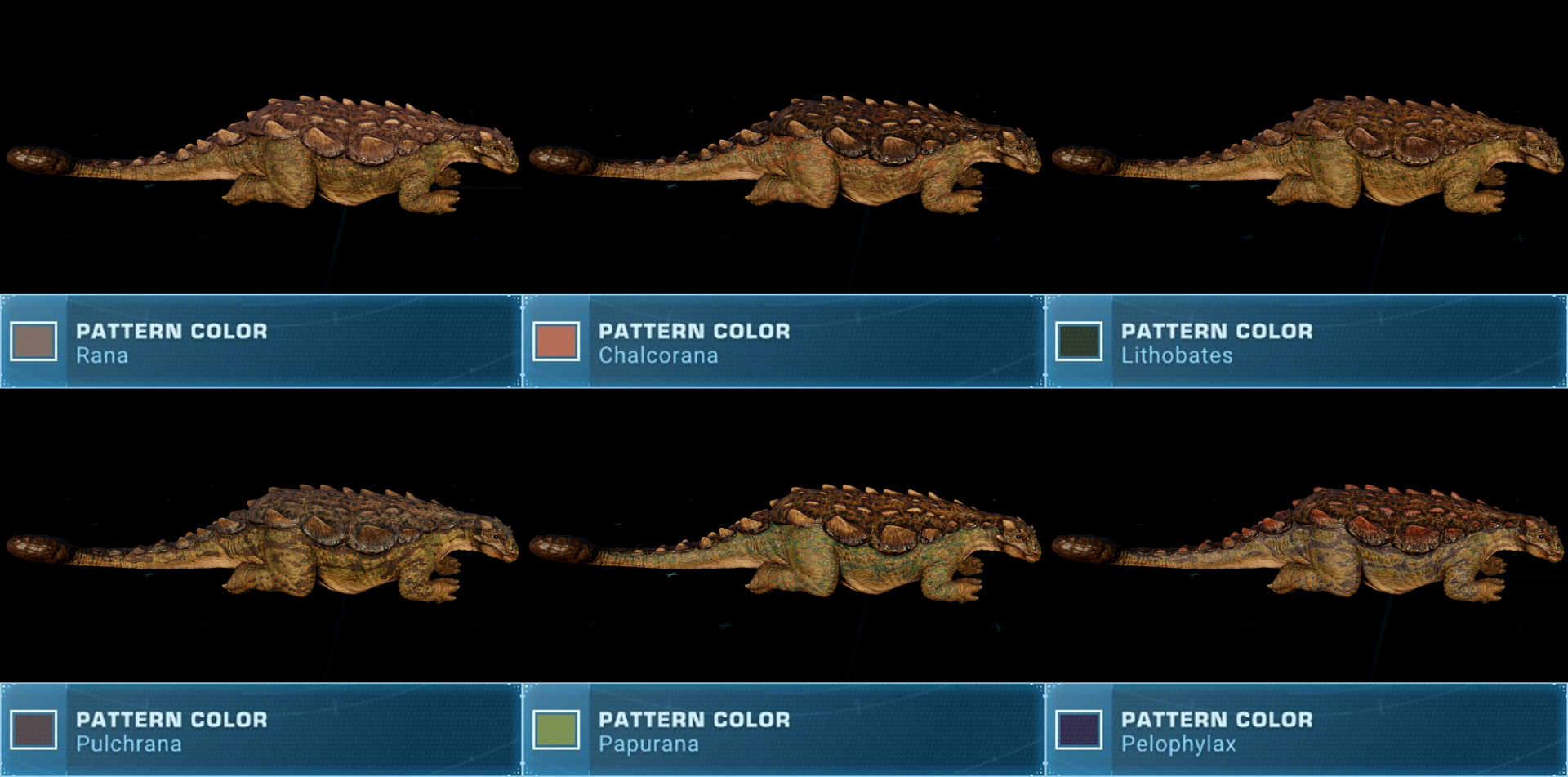Screen dimensions: 1568x777
Task: Click the Chalcorana orange color swatch
Action: (x=556, y=342)
